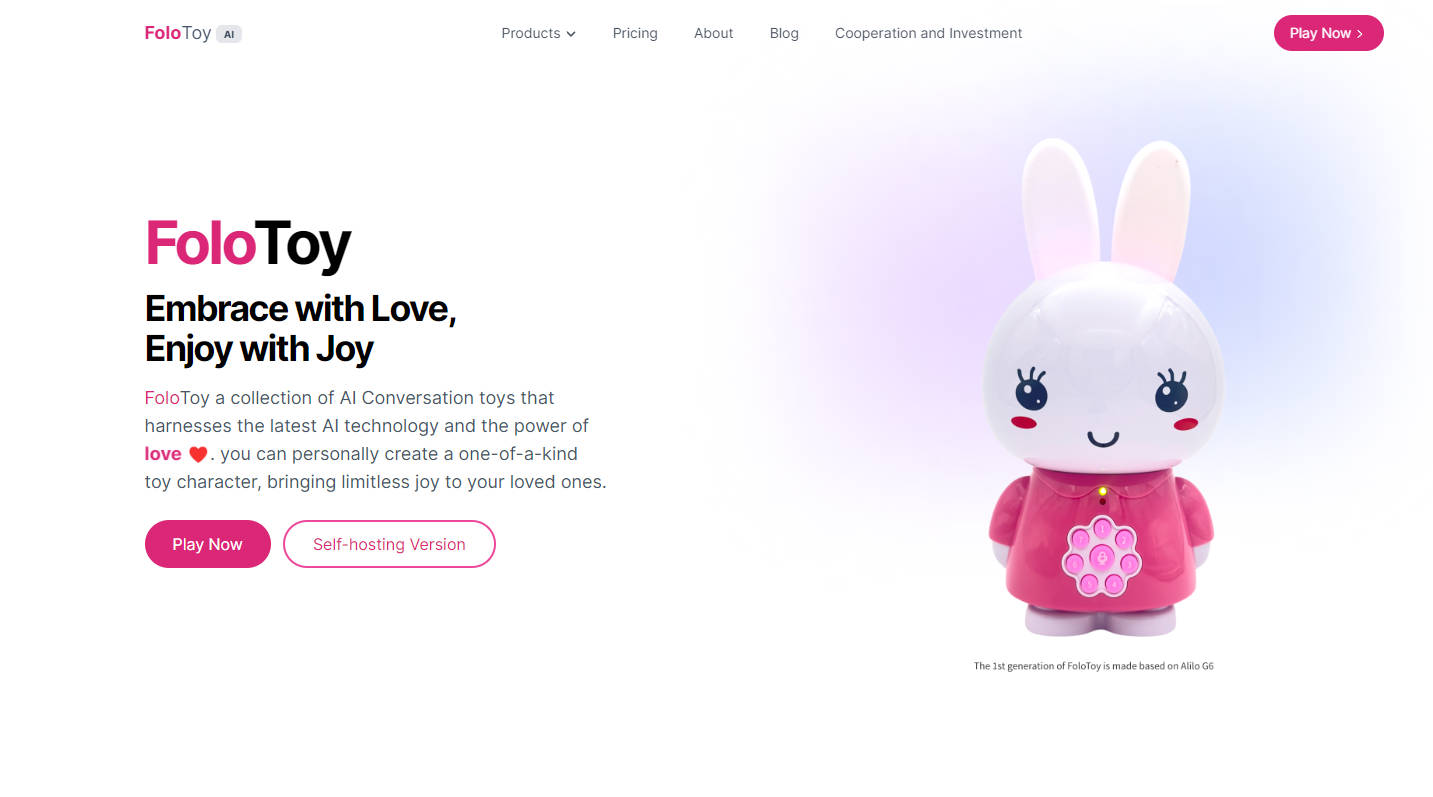The width and height of the screenshot is (1433, 797).
Task: Expand the Products chevron arrow
Action: tap(571, 34)
